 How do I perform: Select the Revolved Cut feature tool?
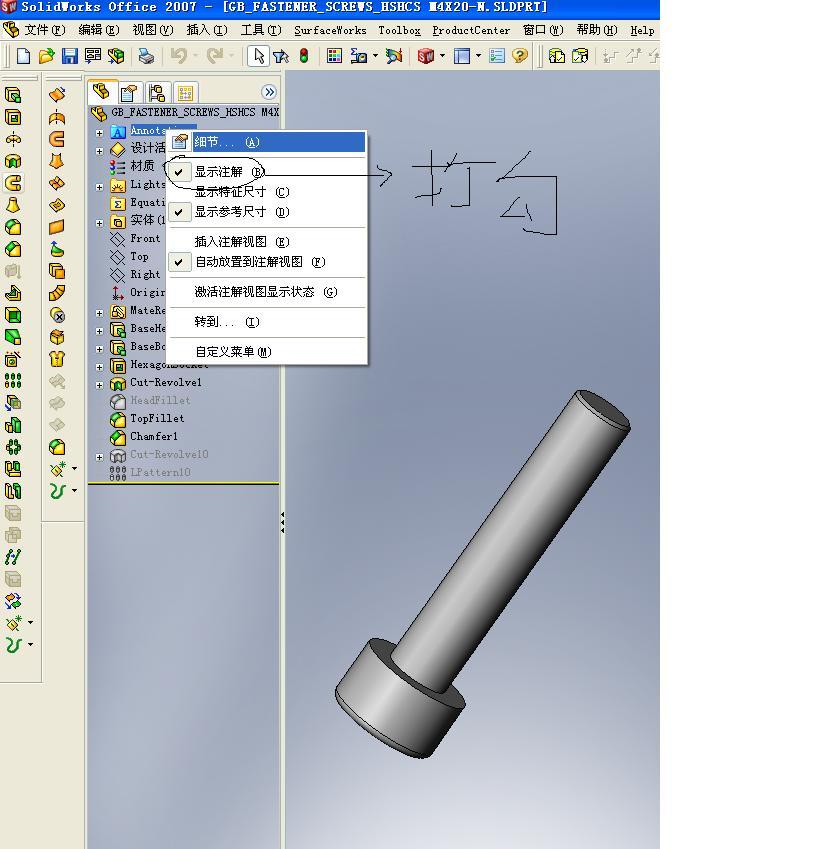pos(13,161)
